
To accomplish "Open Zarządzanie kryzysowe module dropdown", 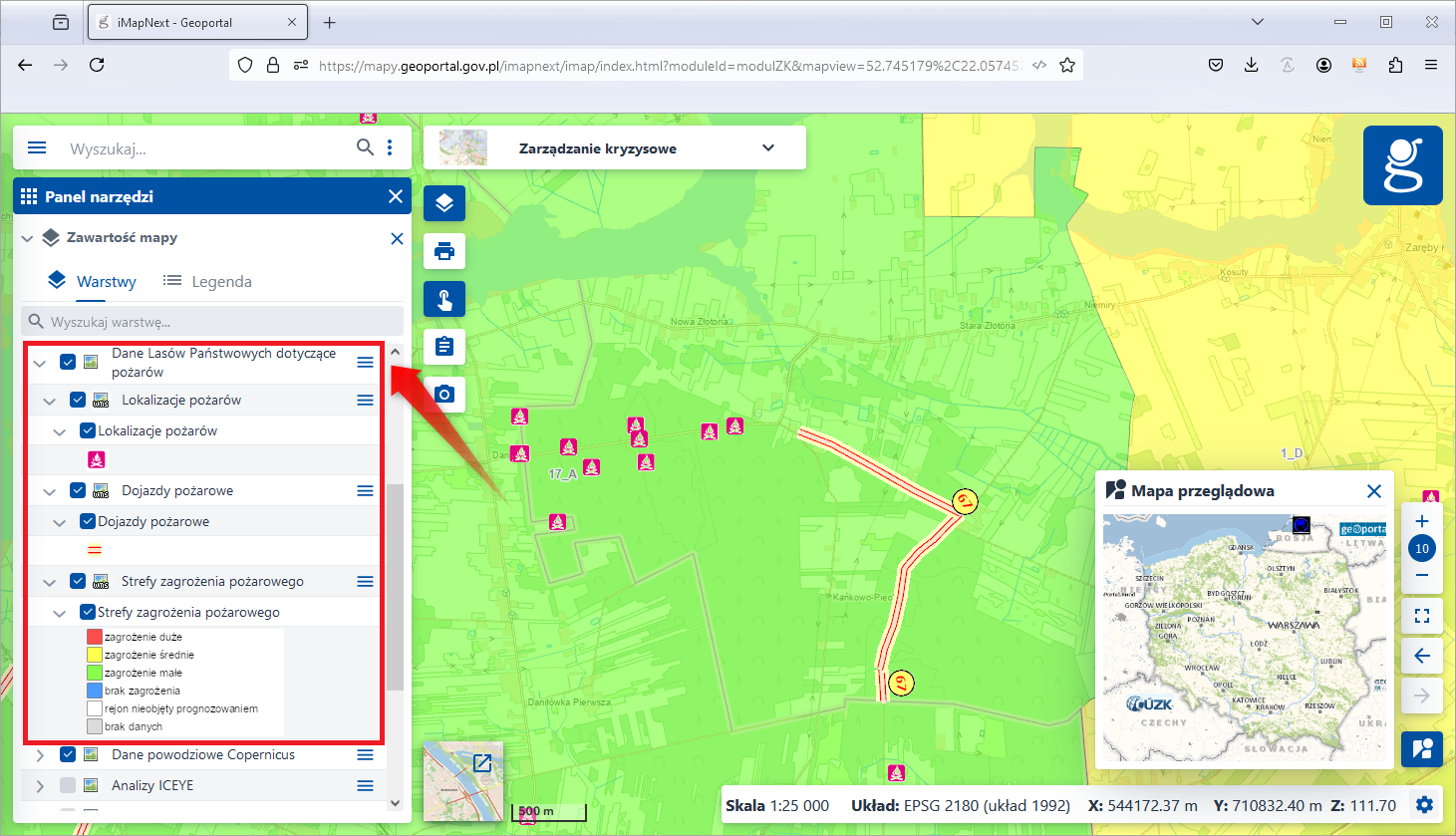I will 767,147.
